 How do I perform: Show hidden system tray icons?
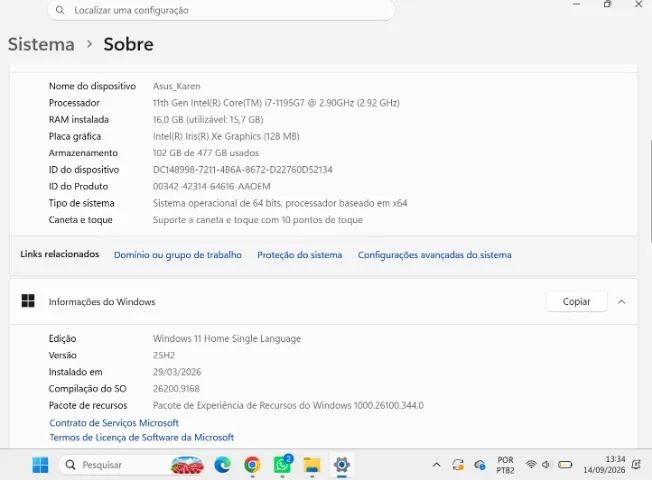click(x=436, y=465)
